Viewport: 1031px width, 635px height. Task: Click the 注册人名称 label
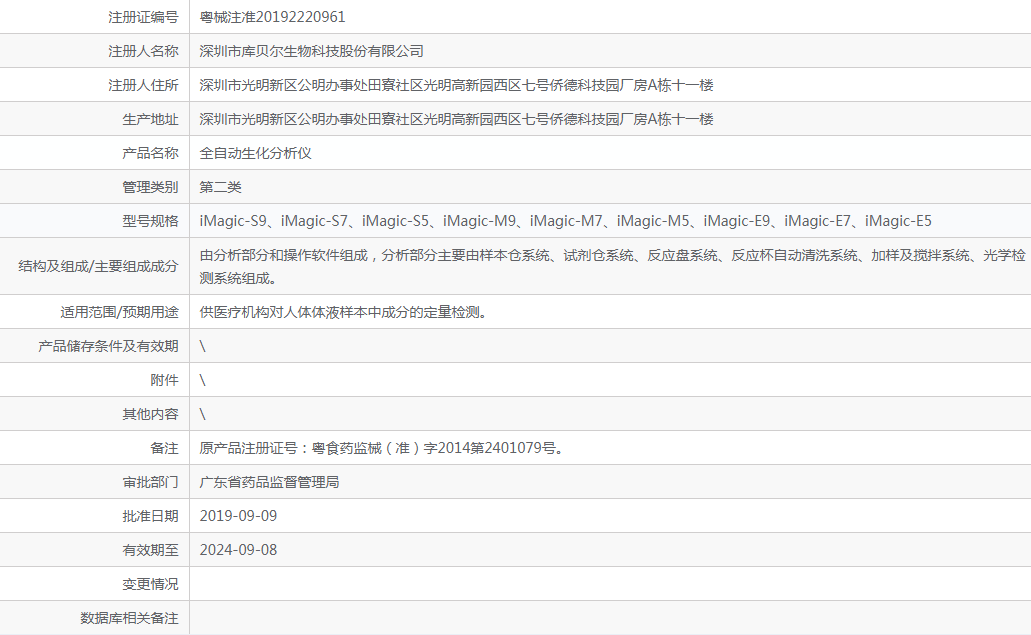[143, 51]
